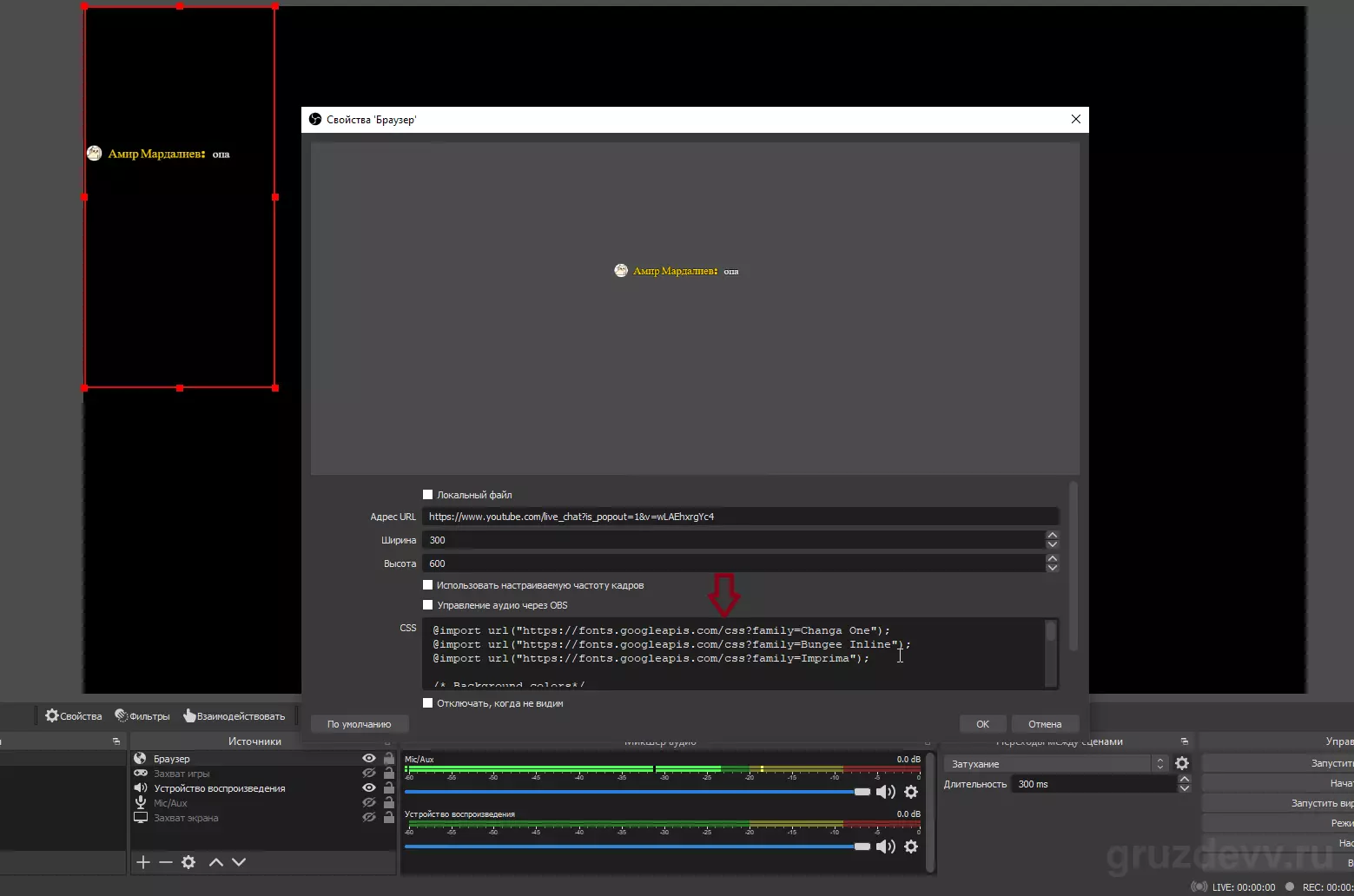
Task: Decrease Длительность with down stepper
Action: [x=1184, y=788]
